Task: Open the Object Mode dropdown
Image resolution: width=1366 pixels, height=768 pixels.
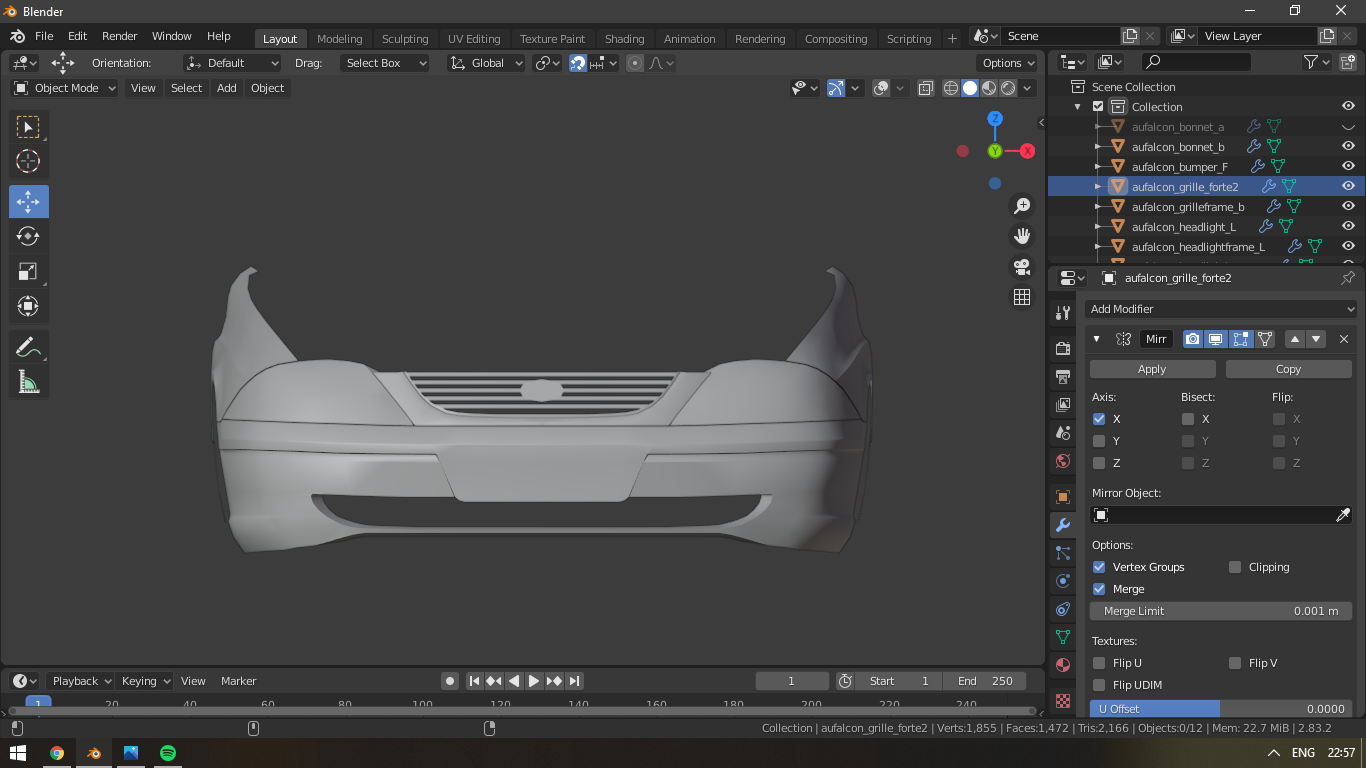Action: click(x=65, y=88)
